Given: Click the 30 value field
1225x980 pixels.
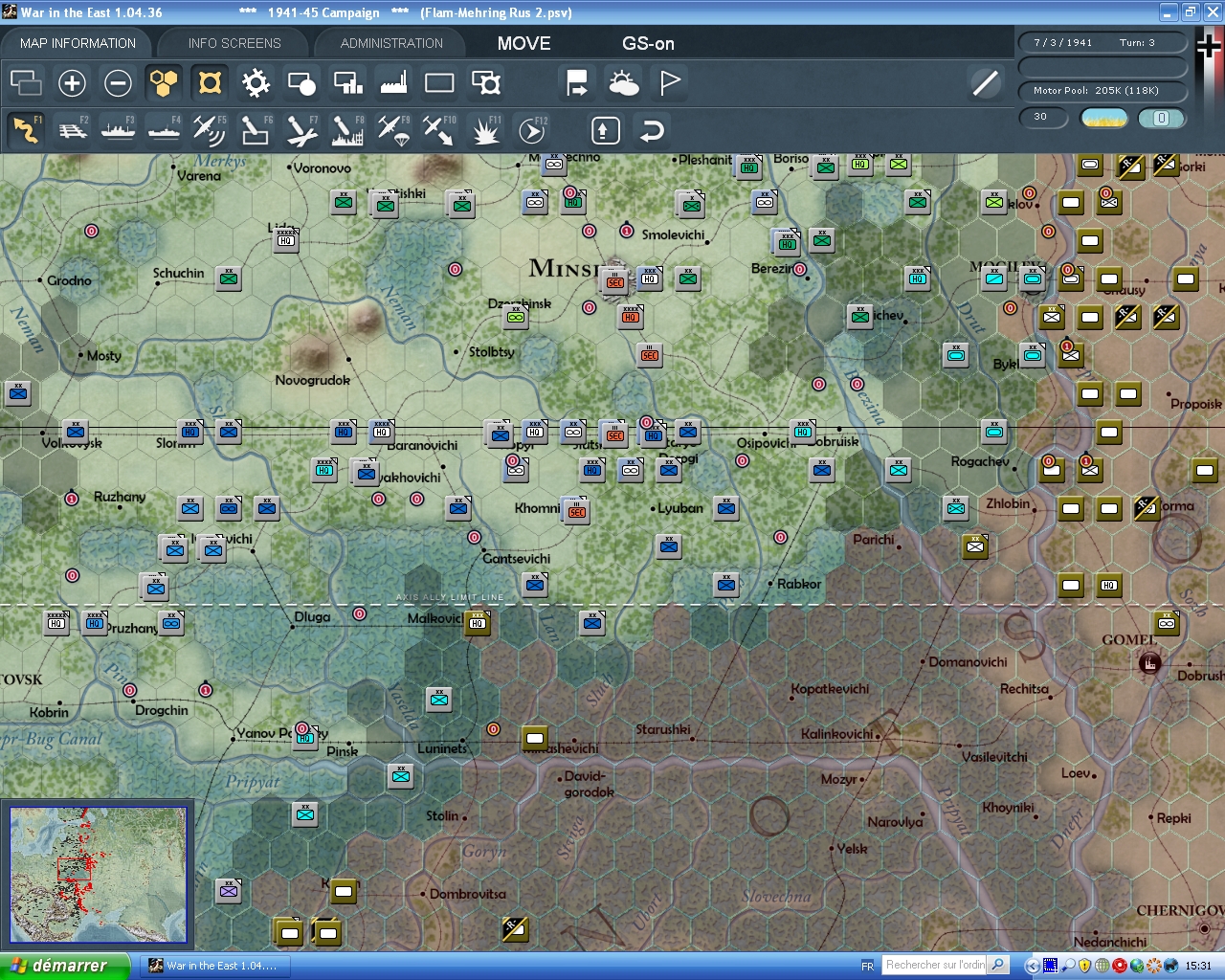Looking at the screenshot, I should click(1043, 118).
